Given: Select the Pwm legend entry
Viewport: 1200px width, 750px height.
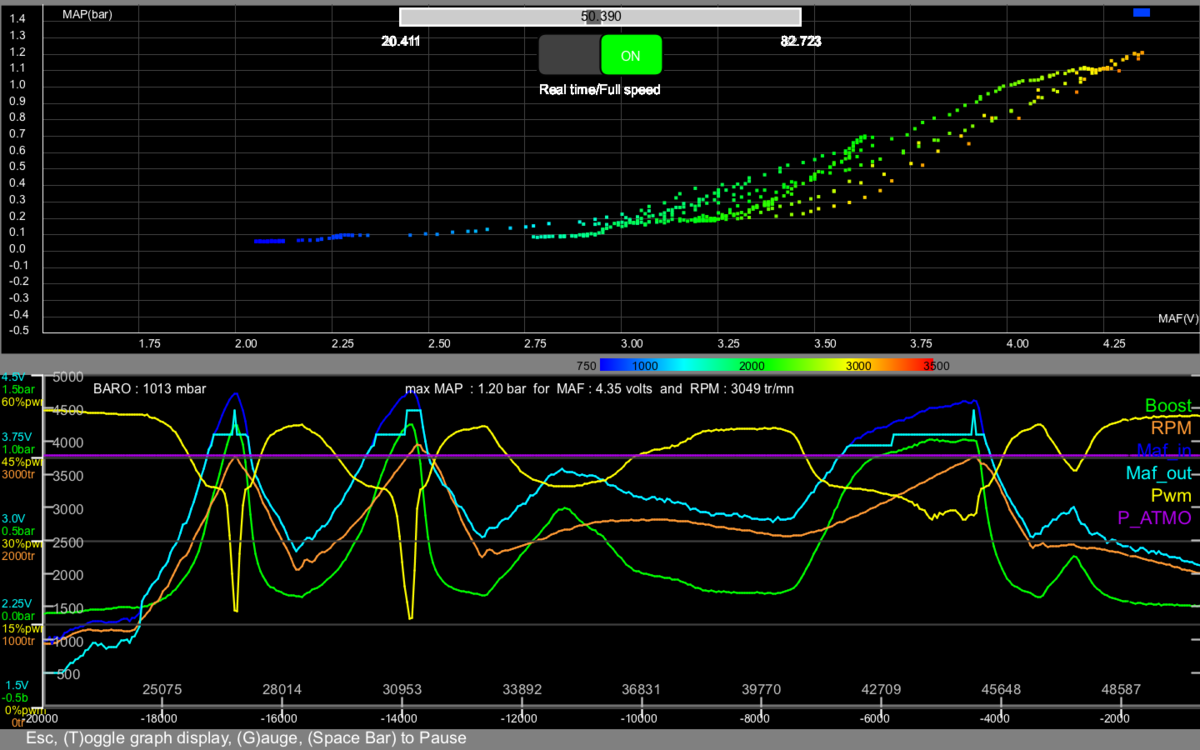Looking at the screenshot, I should point(1171,495).
